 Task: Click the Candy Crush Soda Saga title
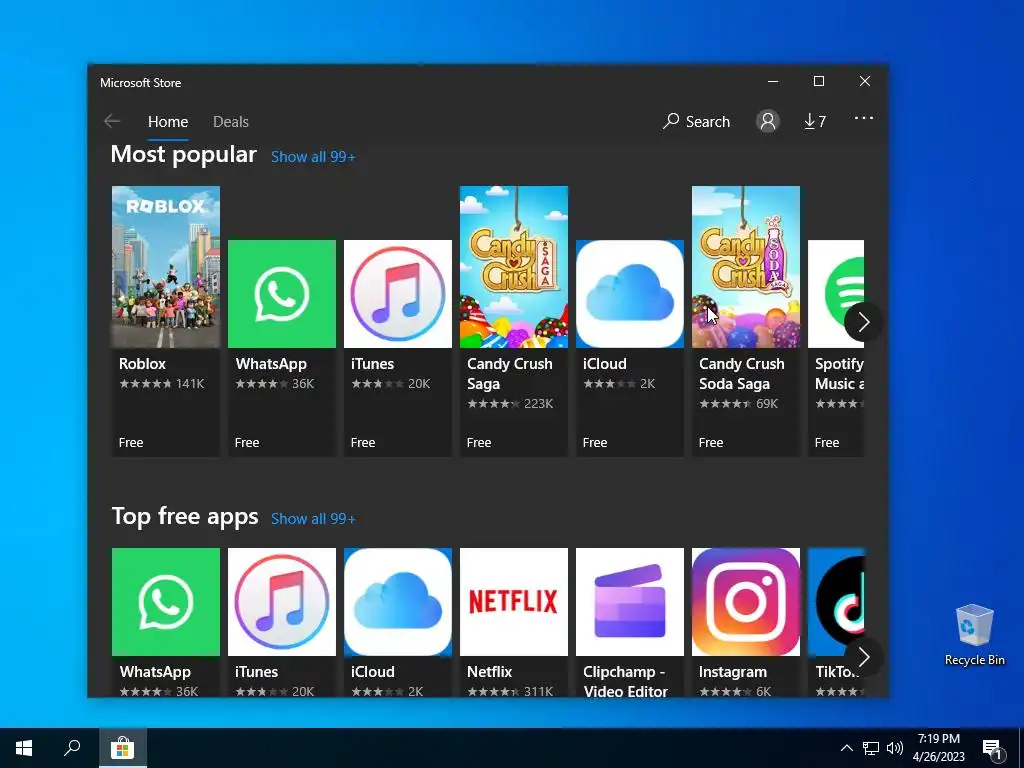coord(742,374)
